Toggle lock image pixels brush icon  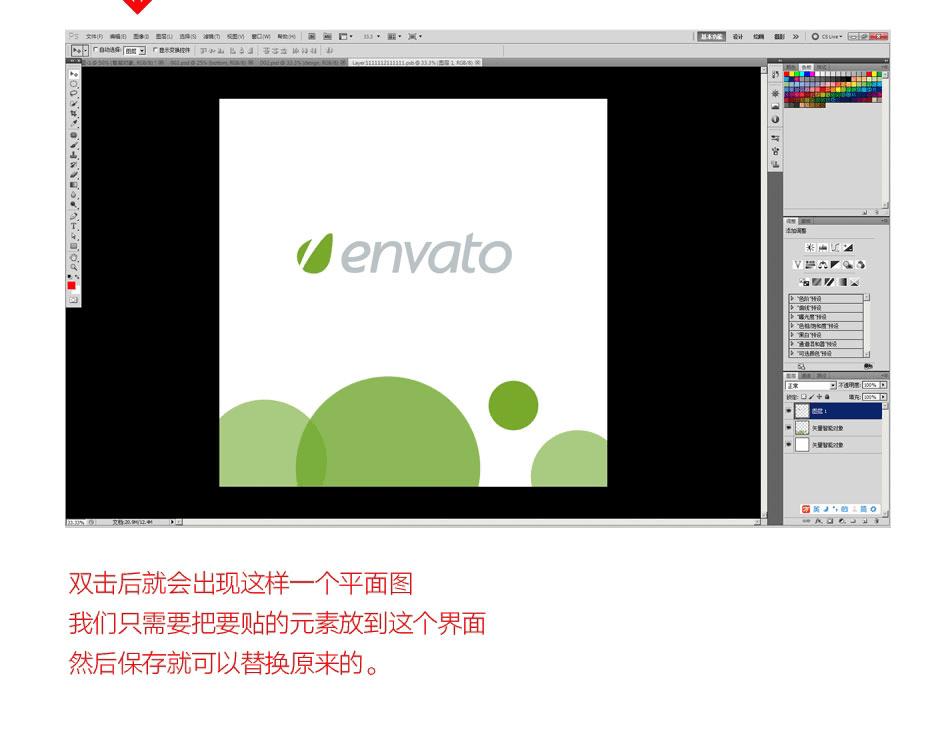point(812,397)
